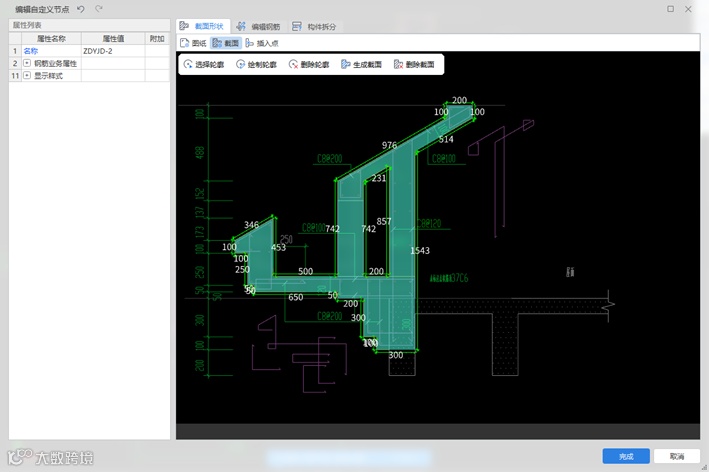Click the 附加 column header

[x=156, y=38]
